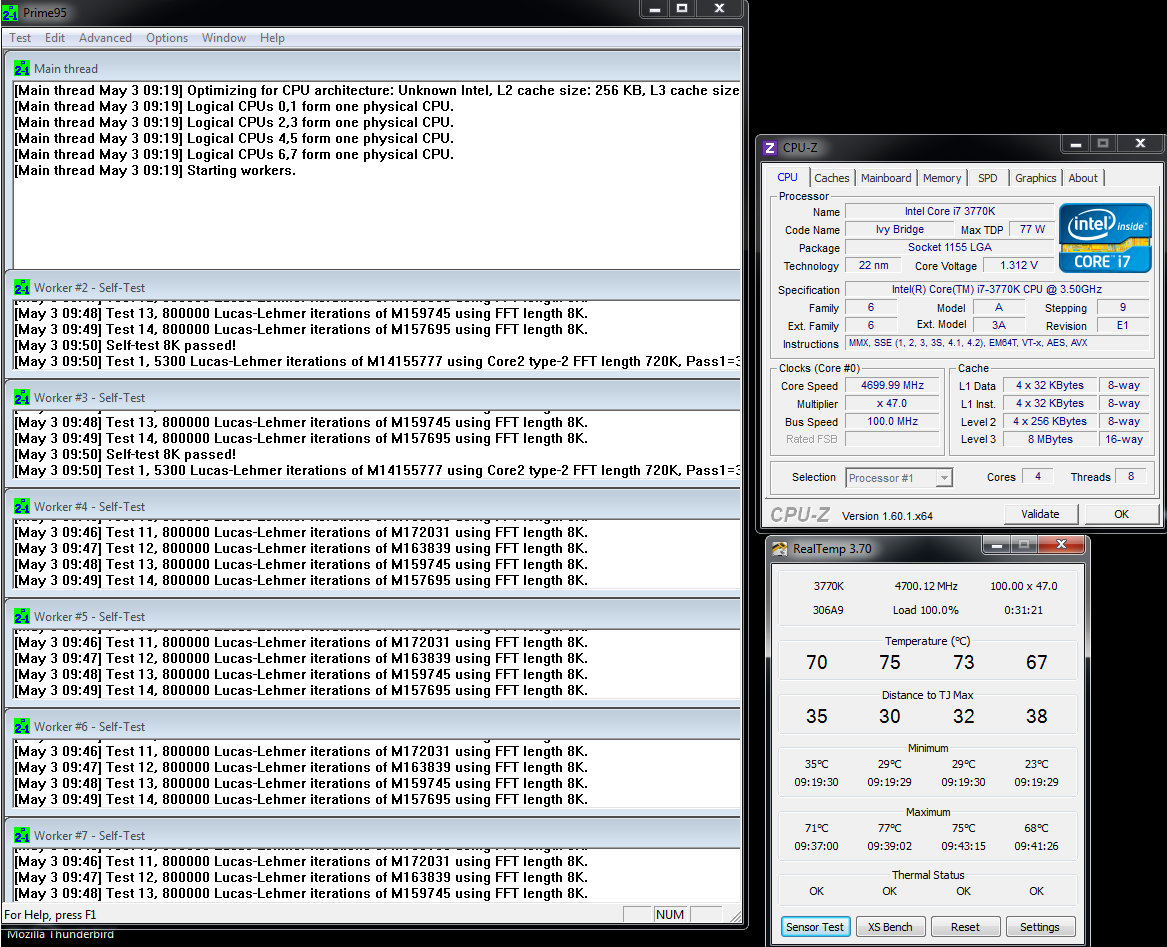The image size is (1167, 947).
Task: Click the CPU-Z title bar icon
Action: [x=770, y=147]
